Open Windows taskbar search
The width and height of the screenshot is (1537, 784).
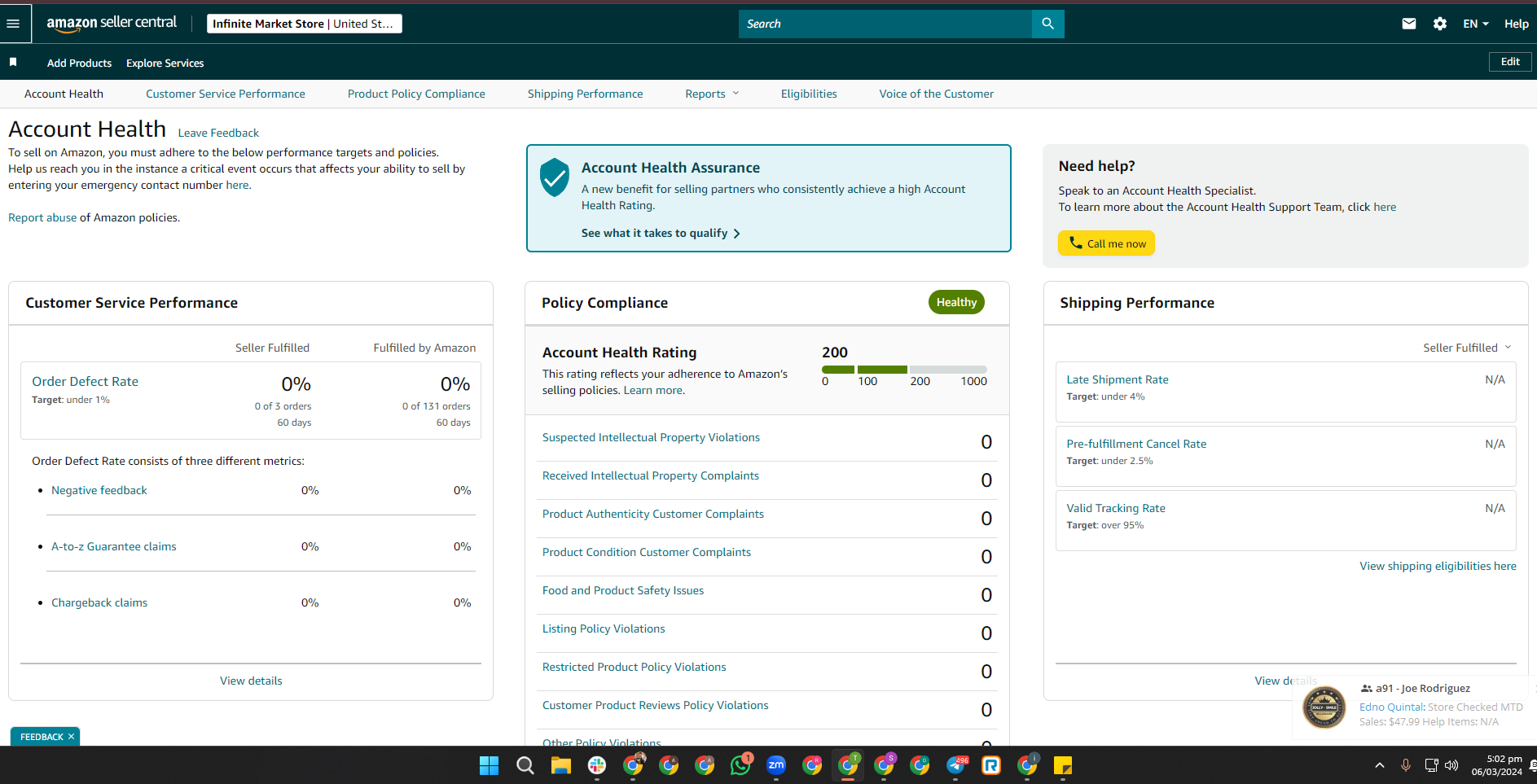click(525, 765)
